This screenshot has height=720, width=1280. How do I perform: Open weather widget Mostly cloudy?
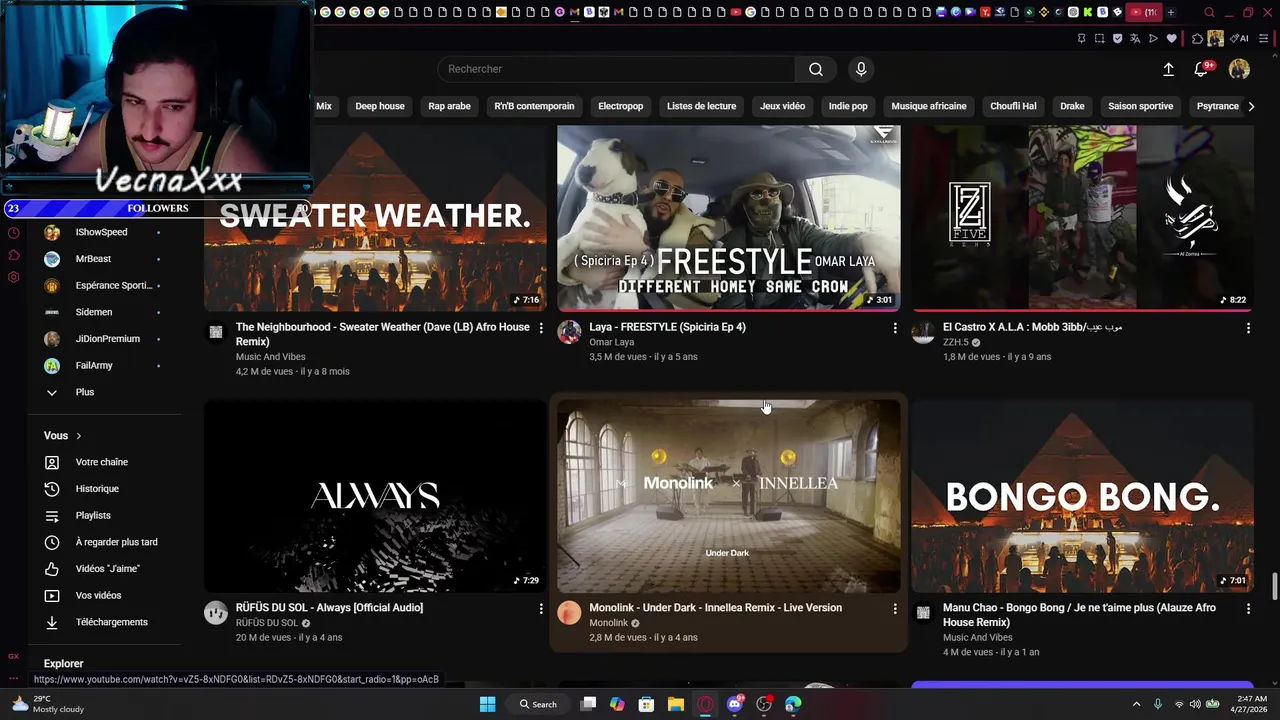(47, 704)
